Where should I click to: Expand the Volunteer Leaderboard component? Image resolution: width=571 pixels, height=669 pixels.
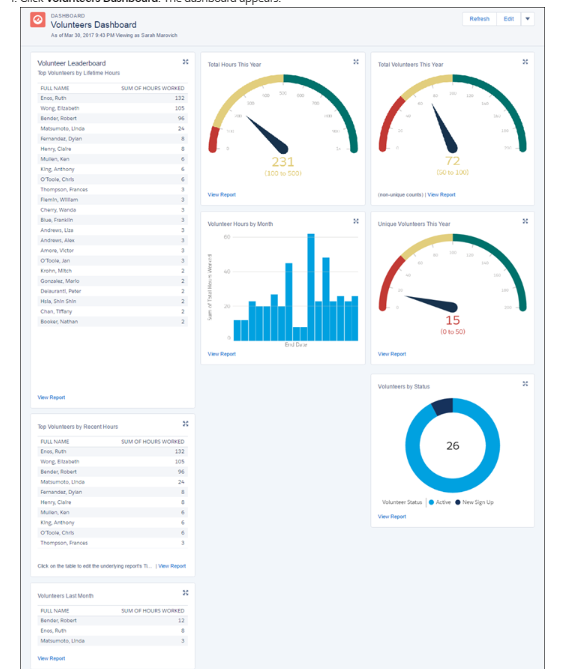186,62
